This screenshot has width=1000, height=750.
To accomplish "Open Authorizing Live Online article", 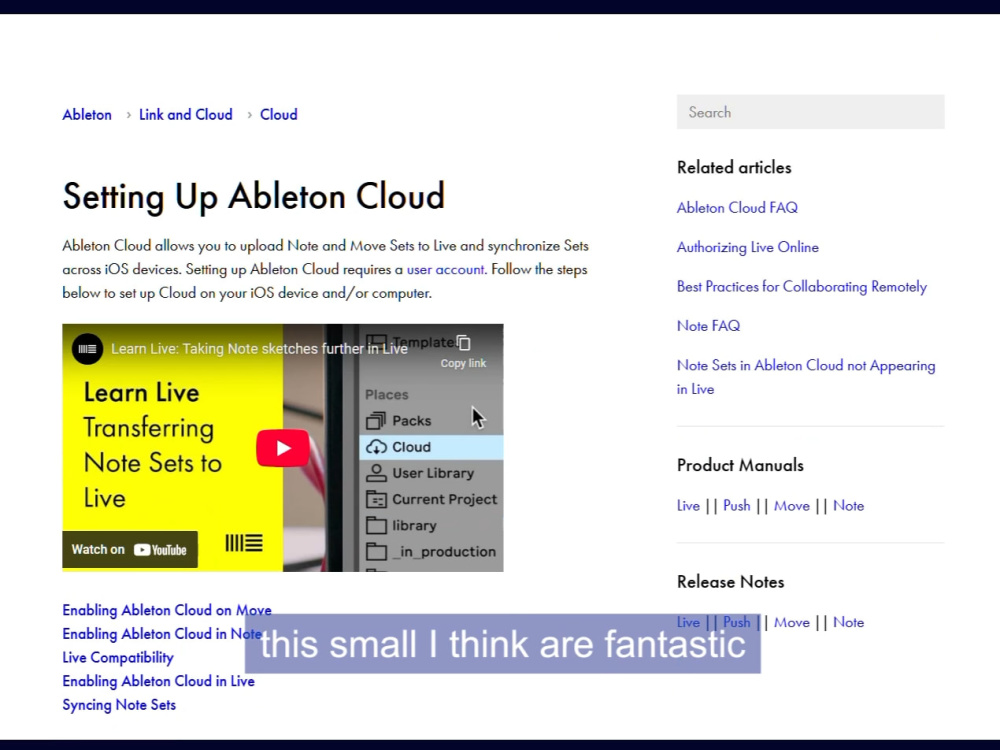I will (x=747, y=247).
